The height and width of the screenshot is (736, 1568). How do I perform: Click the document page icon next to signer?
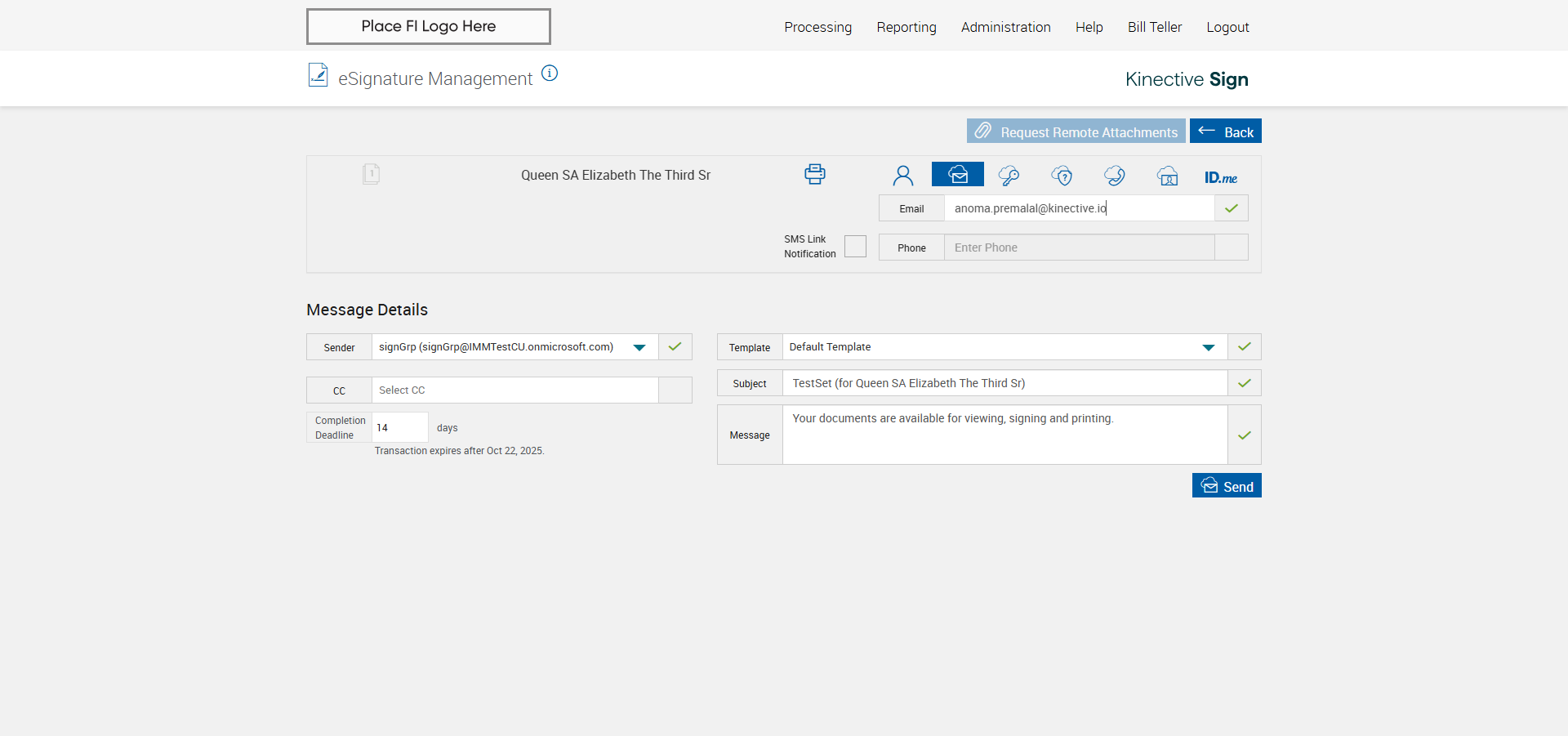click(x=371, y=174)
